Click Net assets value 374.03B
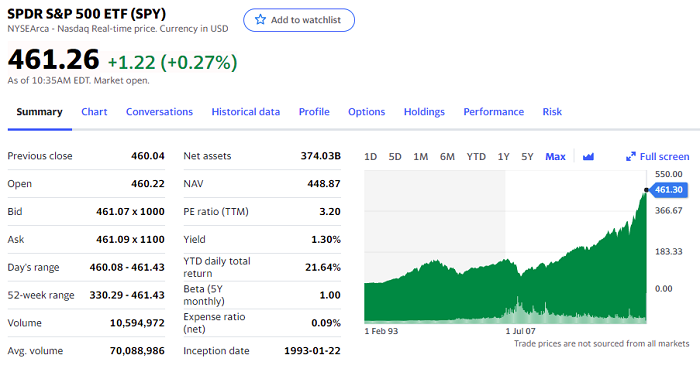 [321, 156]
